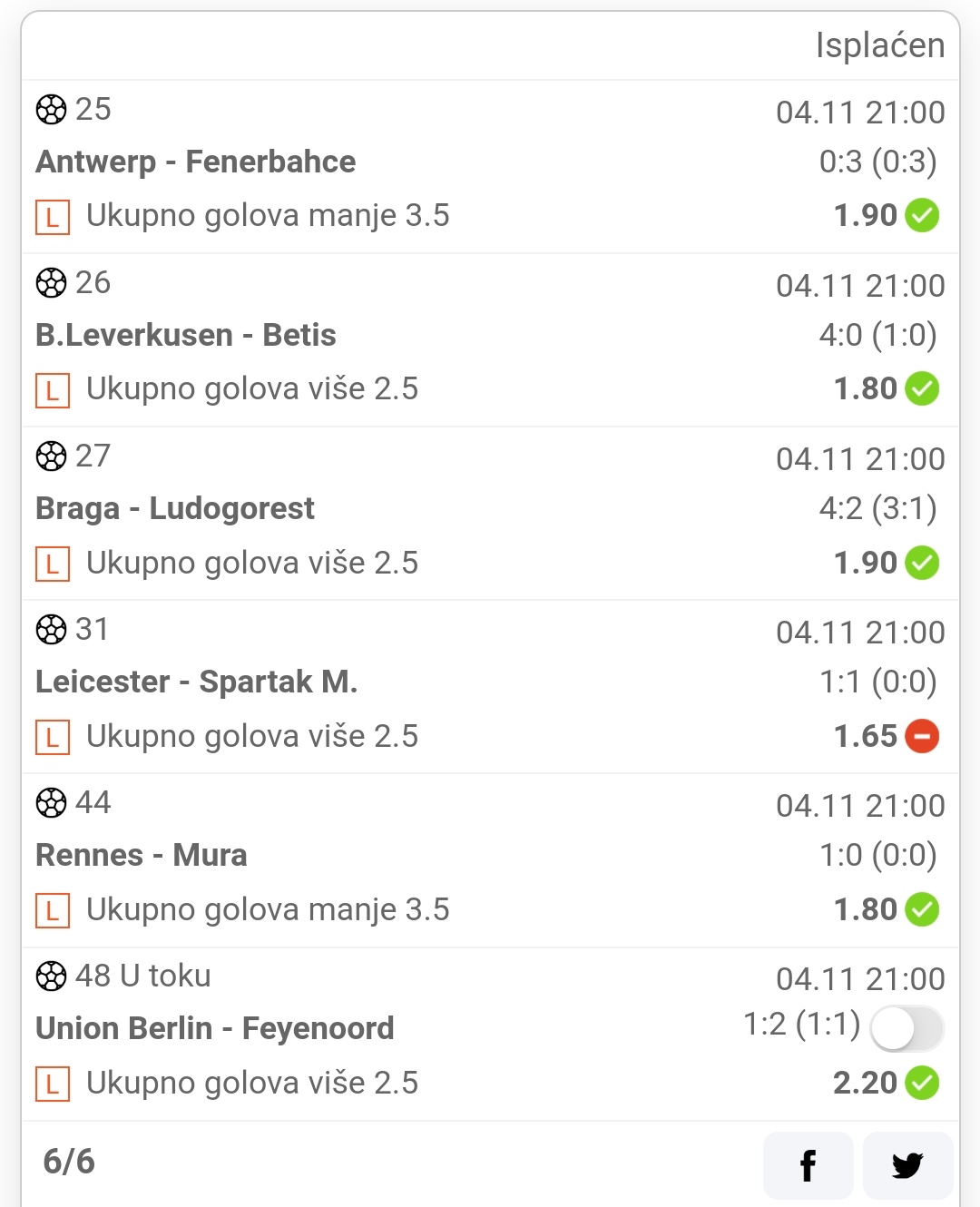
Task: Click the red lost icon beside 1.65
Action: click(922, 736)
